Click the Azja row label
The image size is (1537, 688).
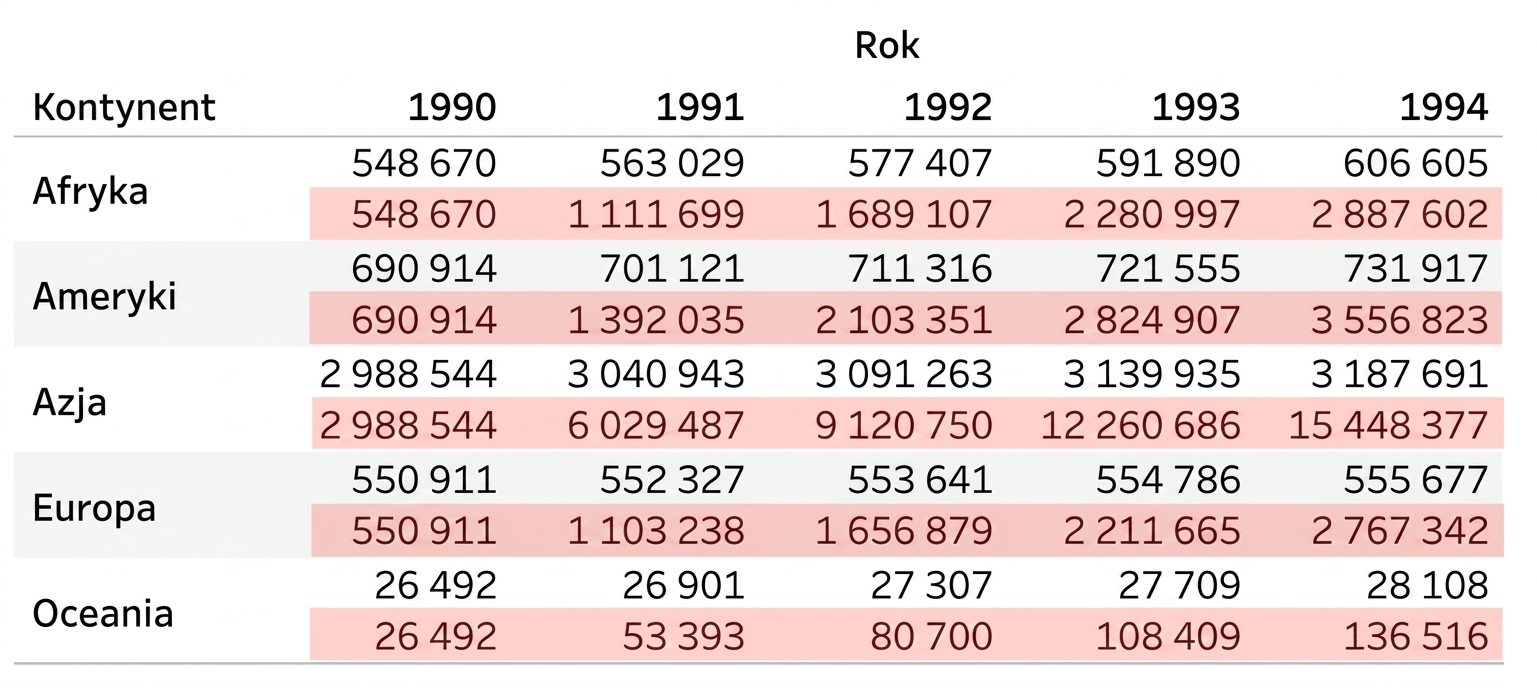pyautogui.click(x=70, y=403)
